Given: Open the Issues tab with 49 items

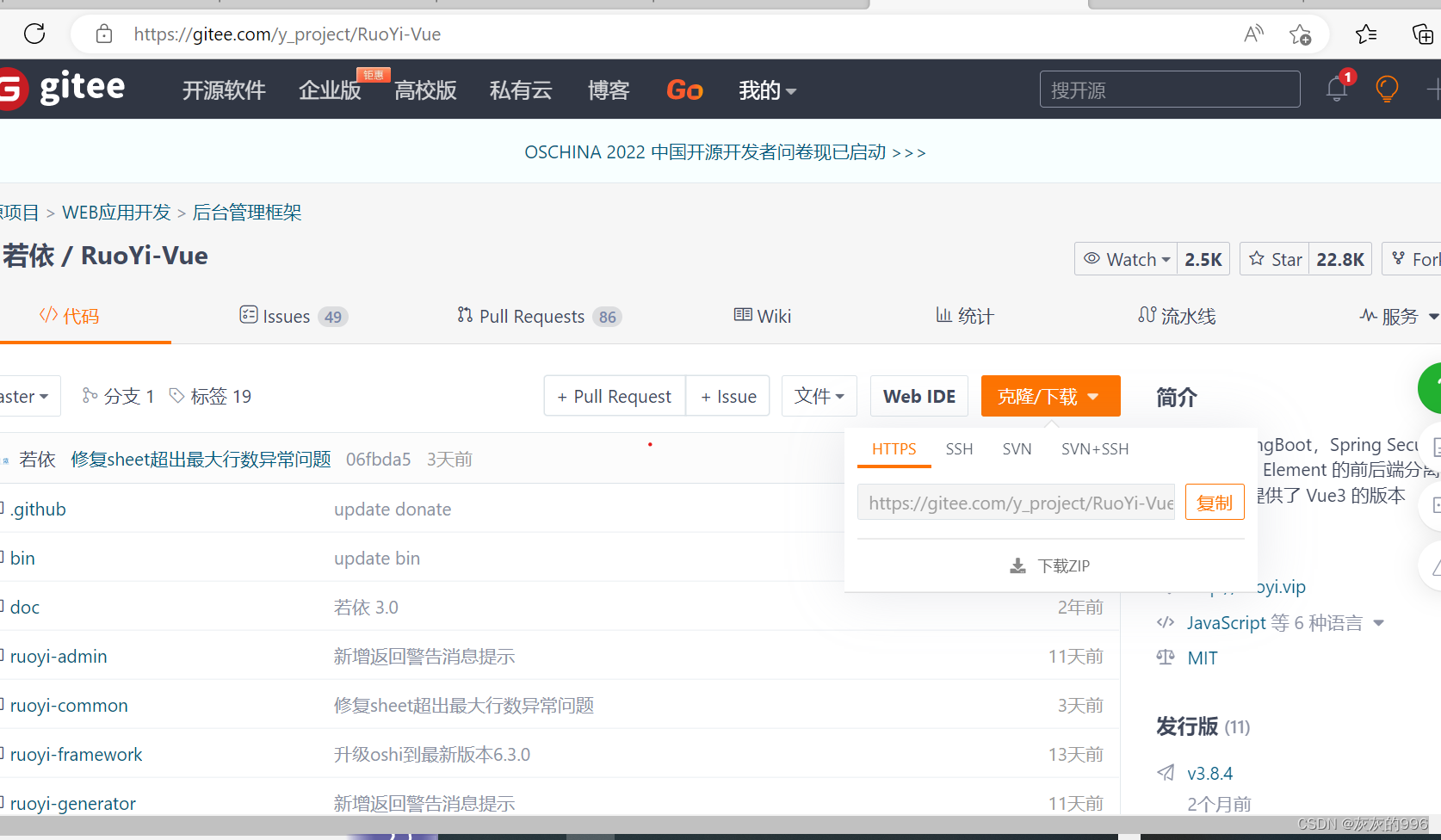Looking at the screenshot, I should [294, 317].
